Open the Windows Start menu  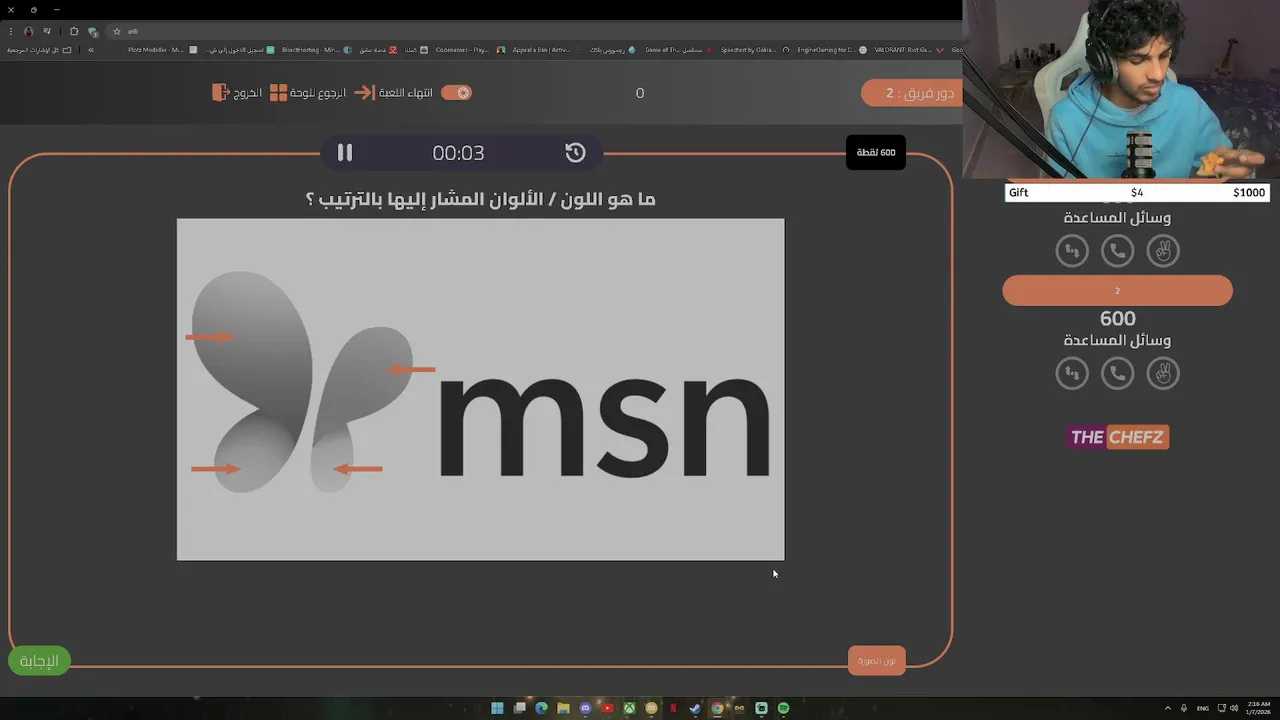[x=497, y=708]
